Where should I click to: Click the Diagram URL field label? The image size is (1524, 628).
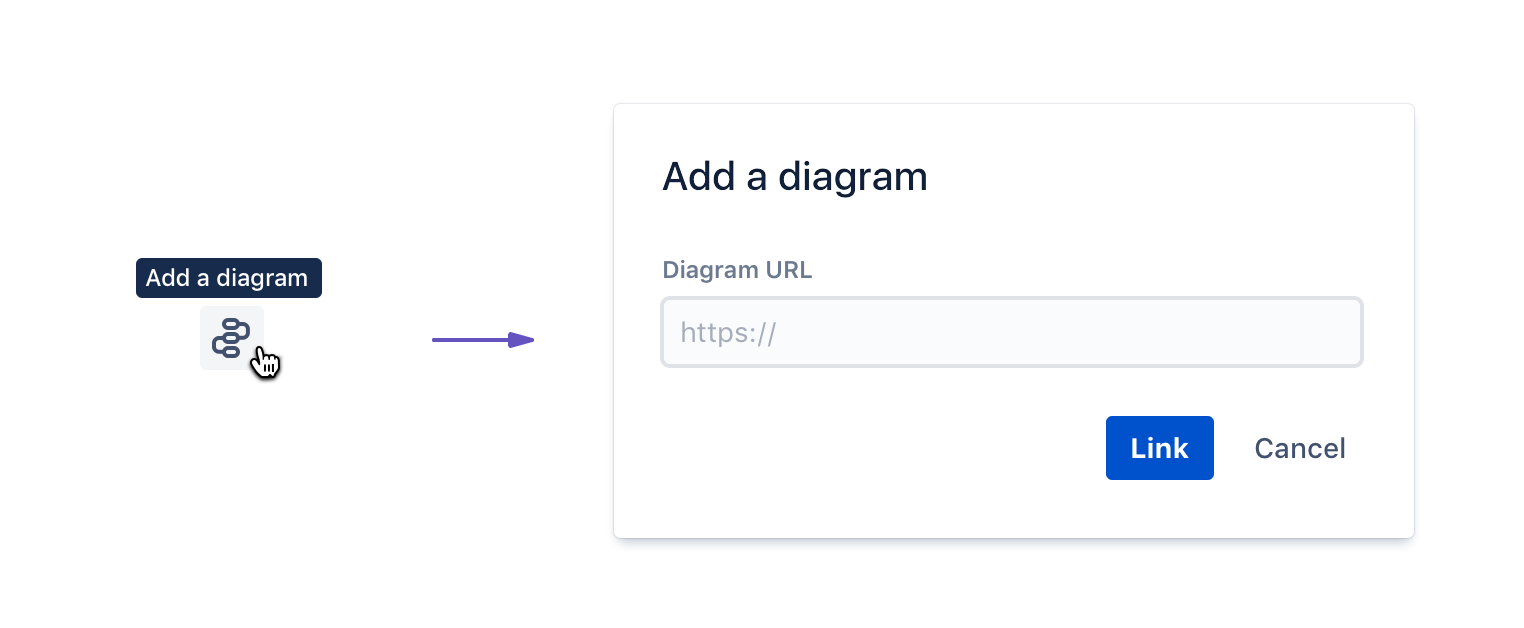(x=737, y=270)
